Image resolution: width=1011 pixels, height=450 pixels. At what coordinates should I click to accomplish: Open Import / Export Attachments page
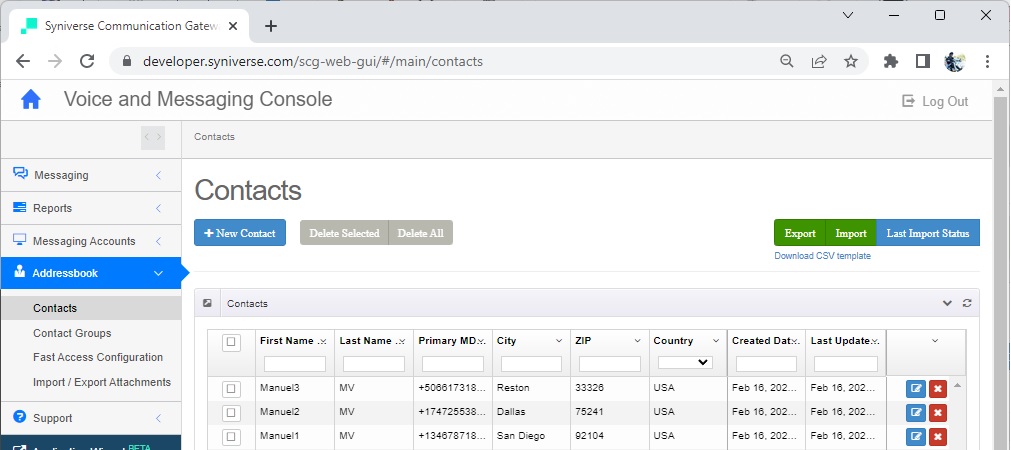102,382
